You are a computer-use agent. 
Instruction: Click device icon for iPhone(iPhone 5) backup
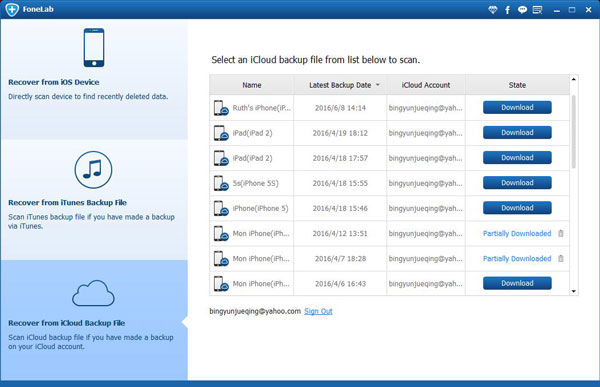(x=221, y=209)
